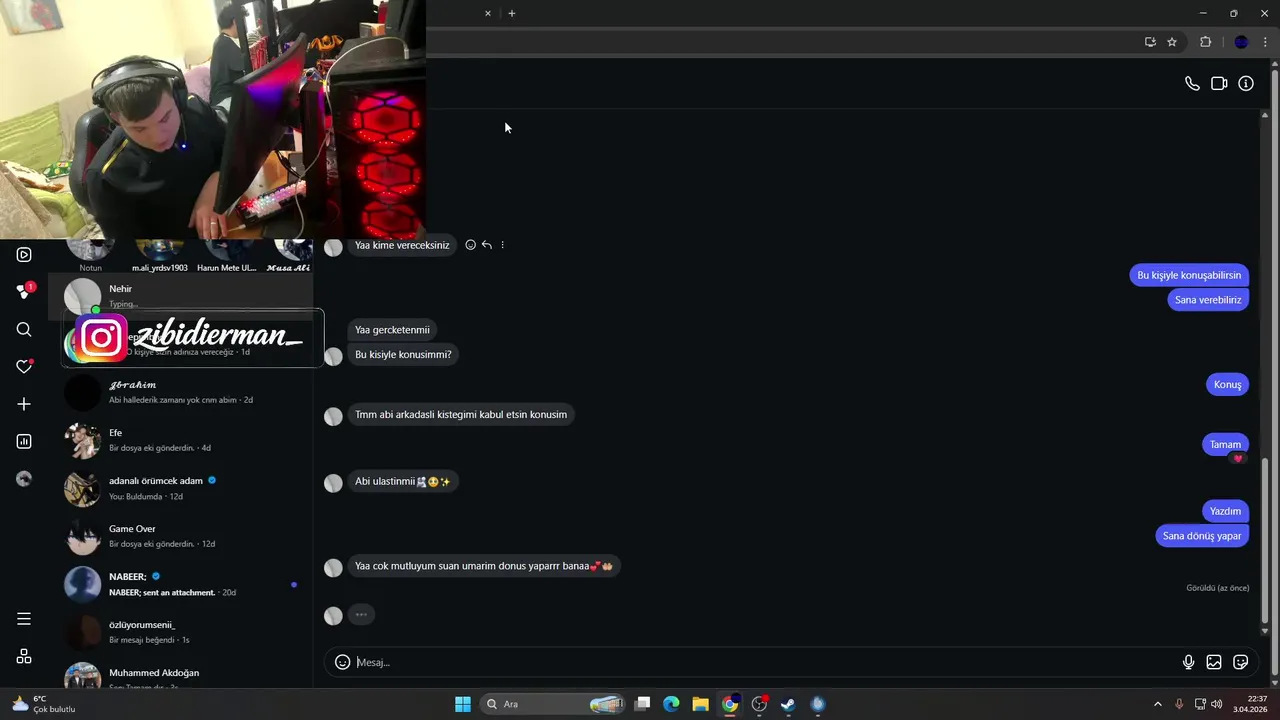The height and width of the screenshot is (720, 1280).
Task: Click the Musa Ali note
Action: (288, 257)
